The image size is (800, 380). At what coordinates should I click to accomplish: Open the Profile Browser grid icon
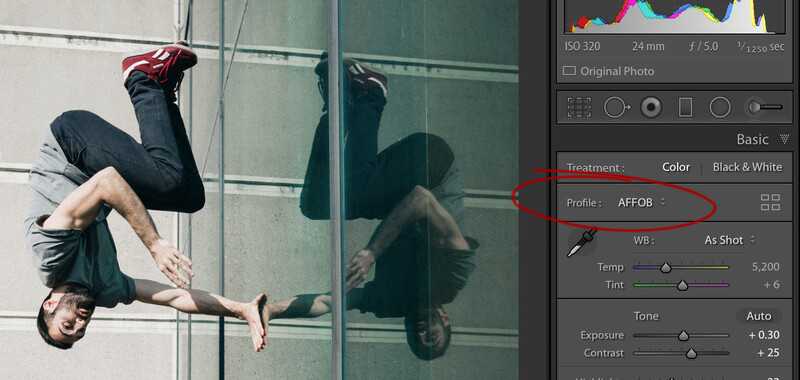(x=770, y=202)
